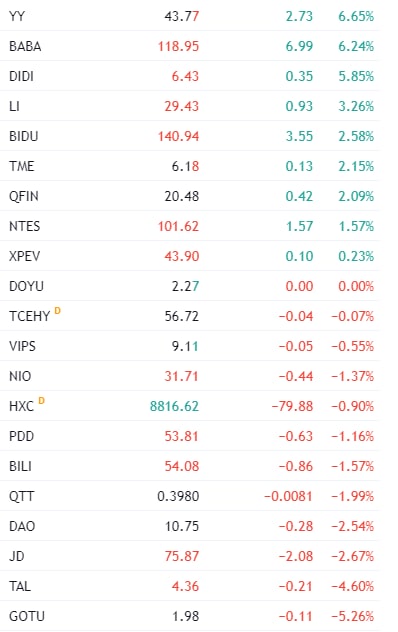Open the BIDU stock row

pyautogui.click(x=190, y=136)
